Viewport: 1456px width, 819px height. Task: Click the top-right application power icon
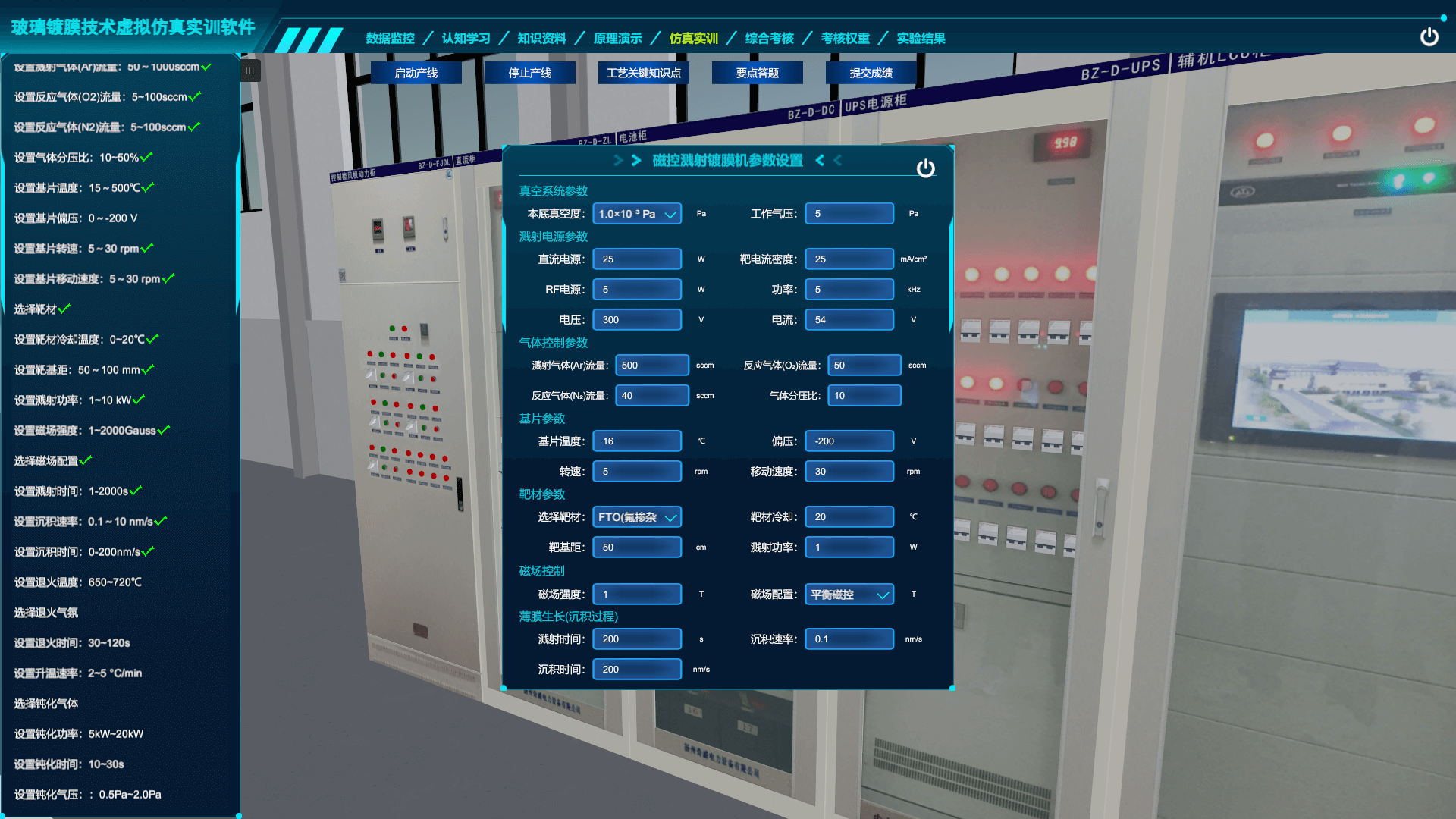1429,37
